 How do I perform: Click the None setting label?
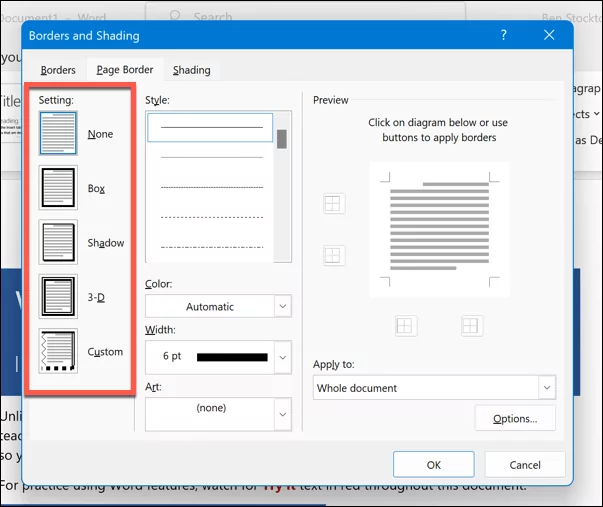point(100,134)
